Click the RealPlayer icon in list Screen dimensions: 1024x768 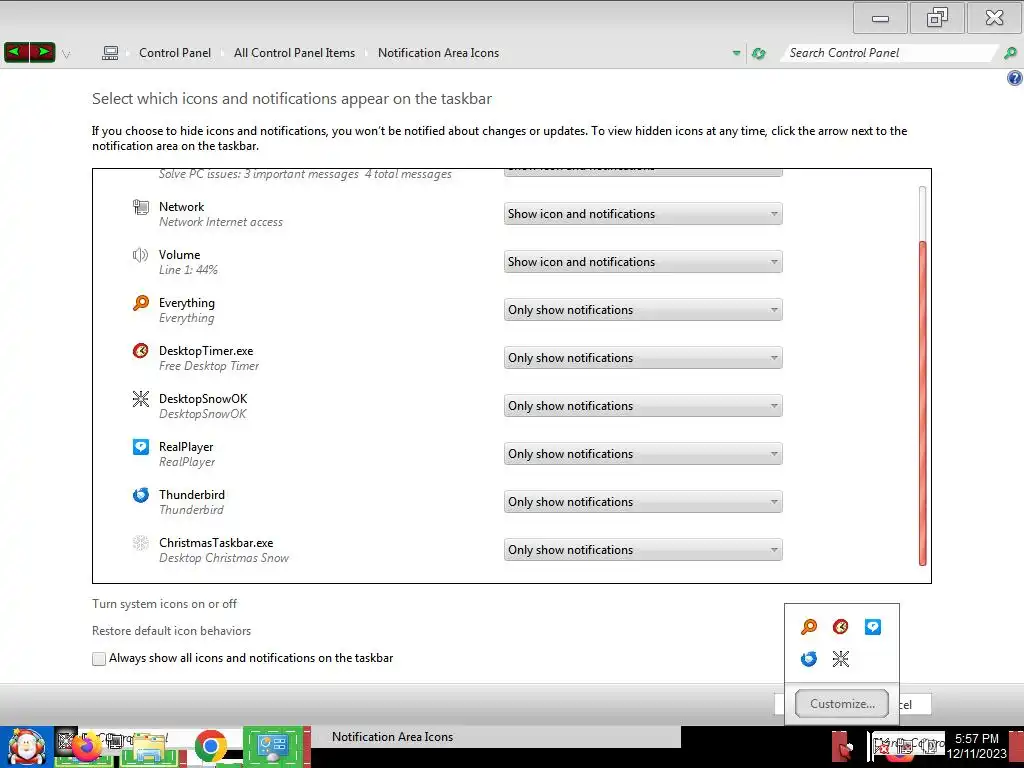(x=140, y=447)
